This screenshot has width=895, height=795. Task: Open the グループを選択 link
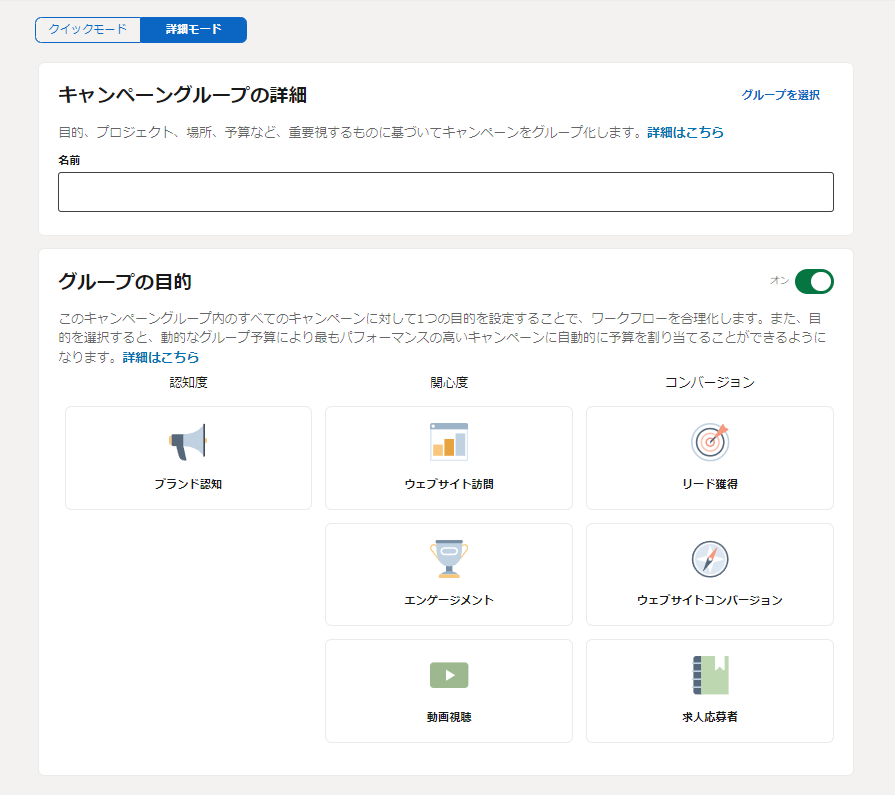(x=780, y=95)
